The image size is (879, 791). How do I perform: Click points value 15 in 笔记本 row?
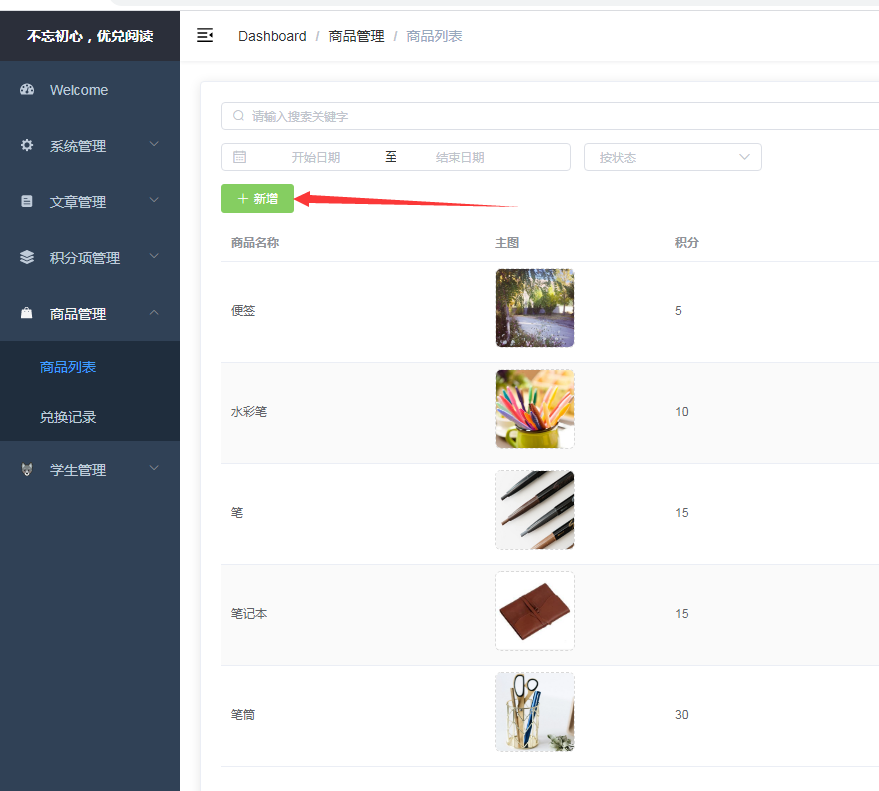682,613
